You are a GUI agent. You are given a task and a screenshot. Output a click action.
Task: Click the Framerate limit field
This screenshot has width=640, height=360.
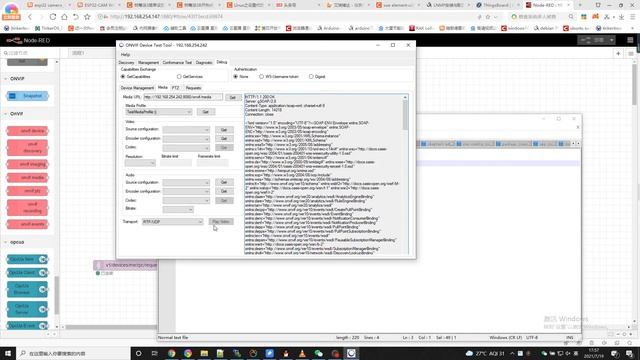213,163
